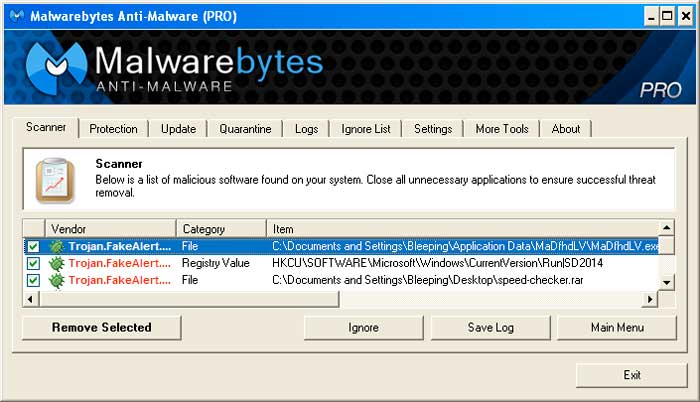Open the Quarantine tab

coord(245,129)
